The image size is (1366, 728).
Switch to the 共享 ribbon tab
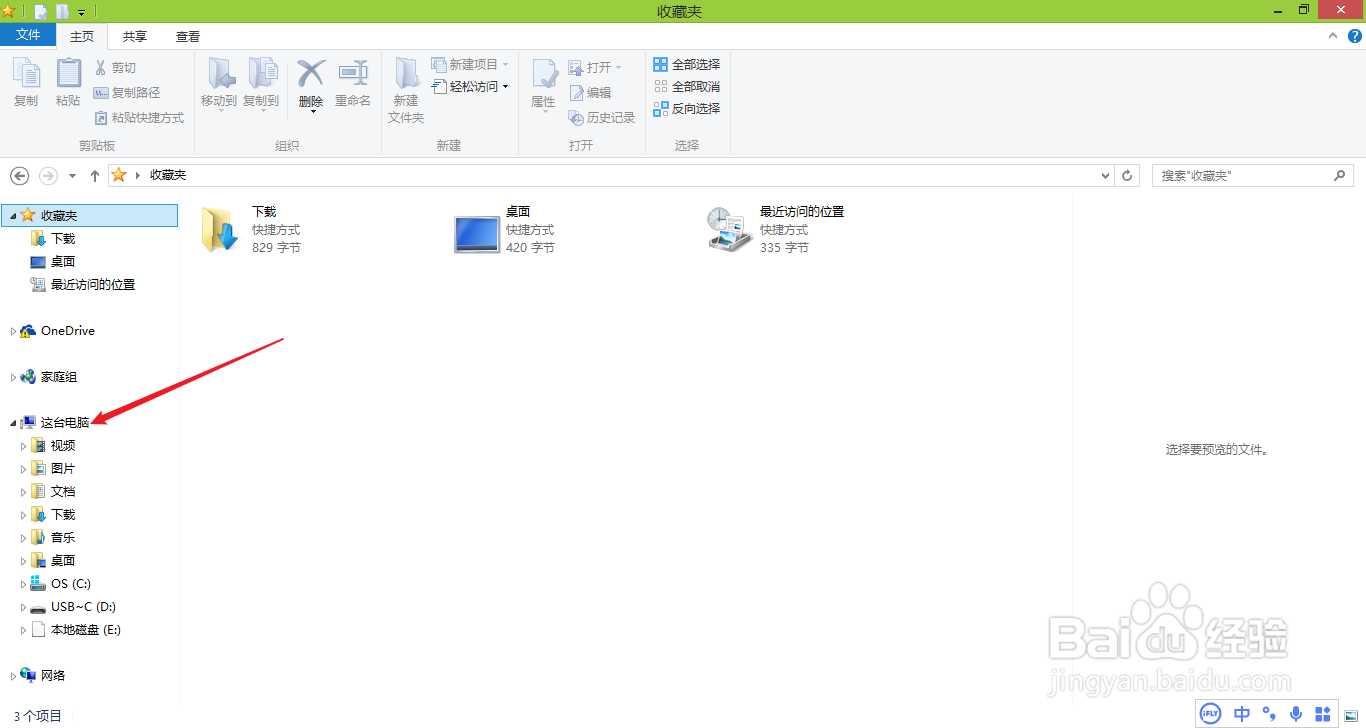point(135,36)
